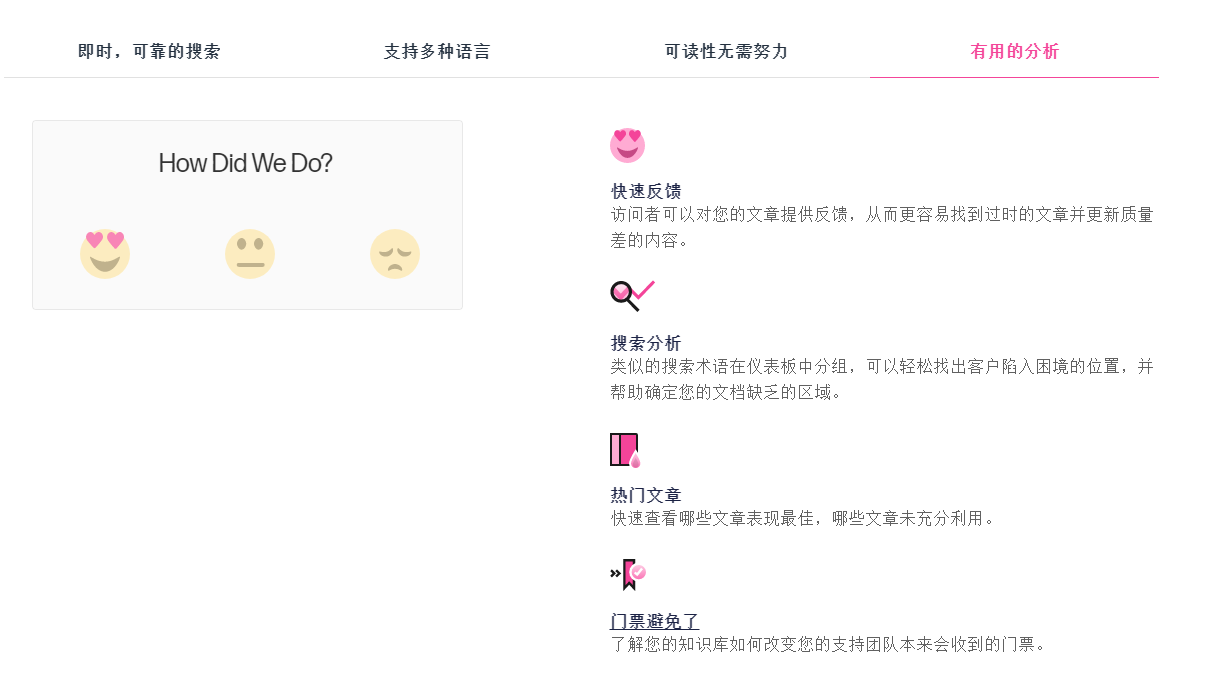The image size is (1211, 684).
Task: Choose the sad face rating emoji
Action: (395, 254)
